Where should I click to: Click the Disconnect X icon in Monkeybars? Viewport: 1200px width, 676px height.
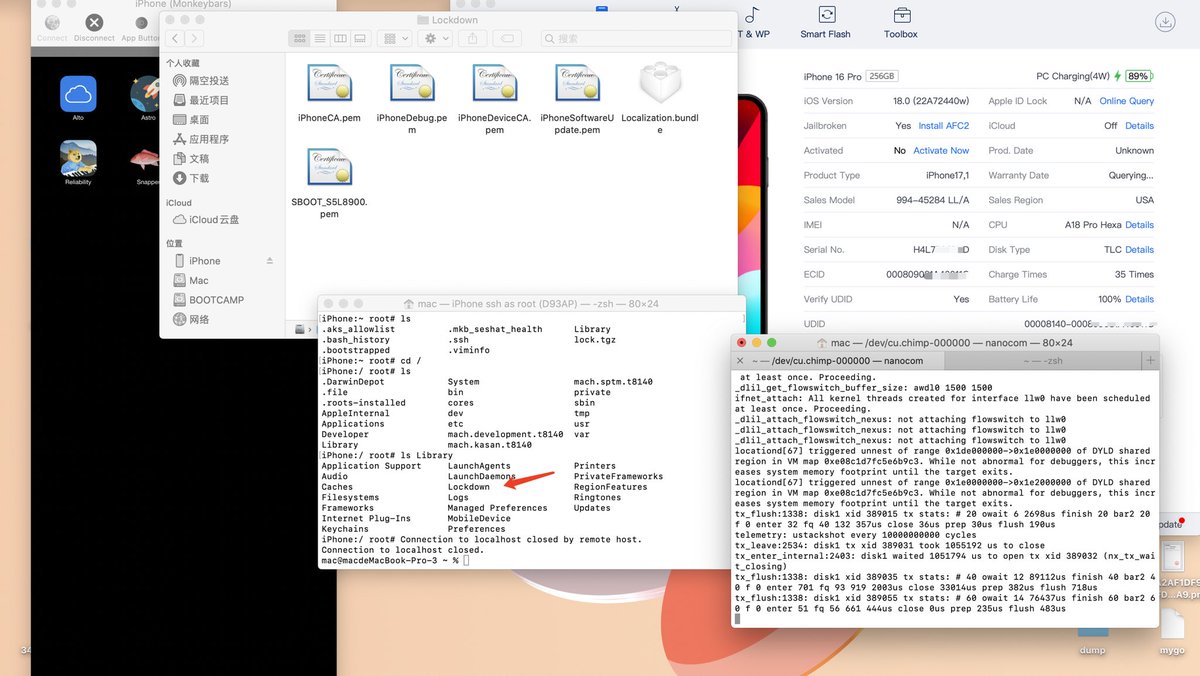(94, 22)
